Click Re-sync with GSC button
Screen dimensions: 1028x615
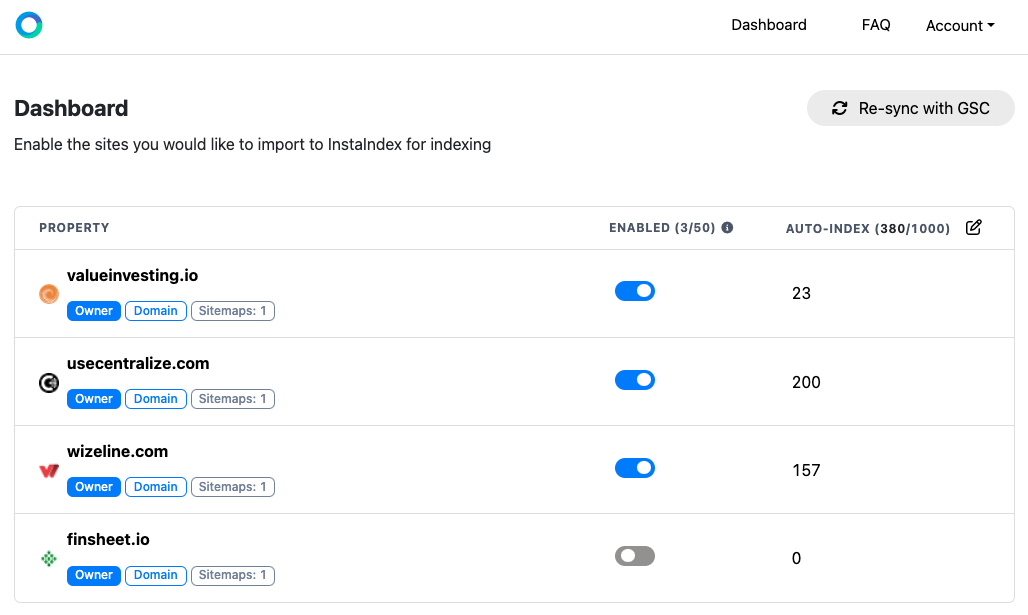911,108
